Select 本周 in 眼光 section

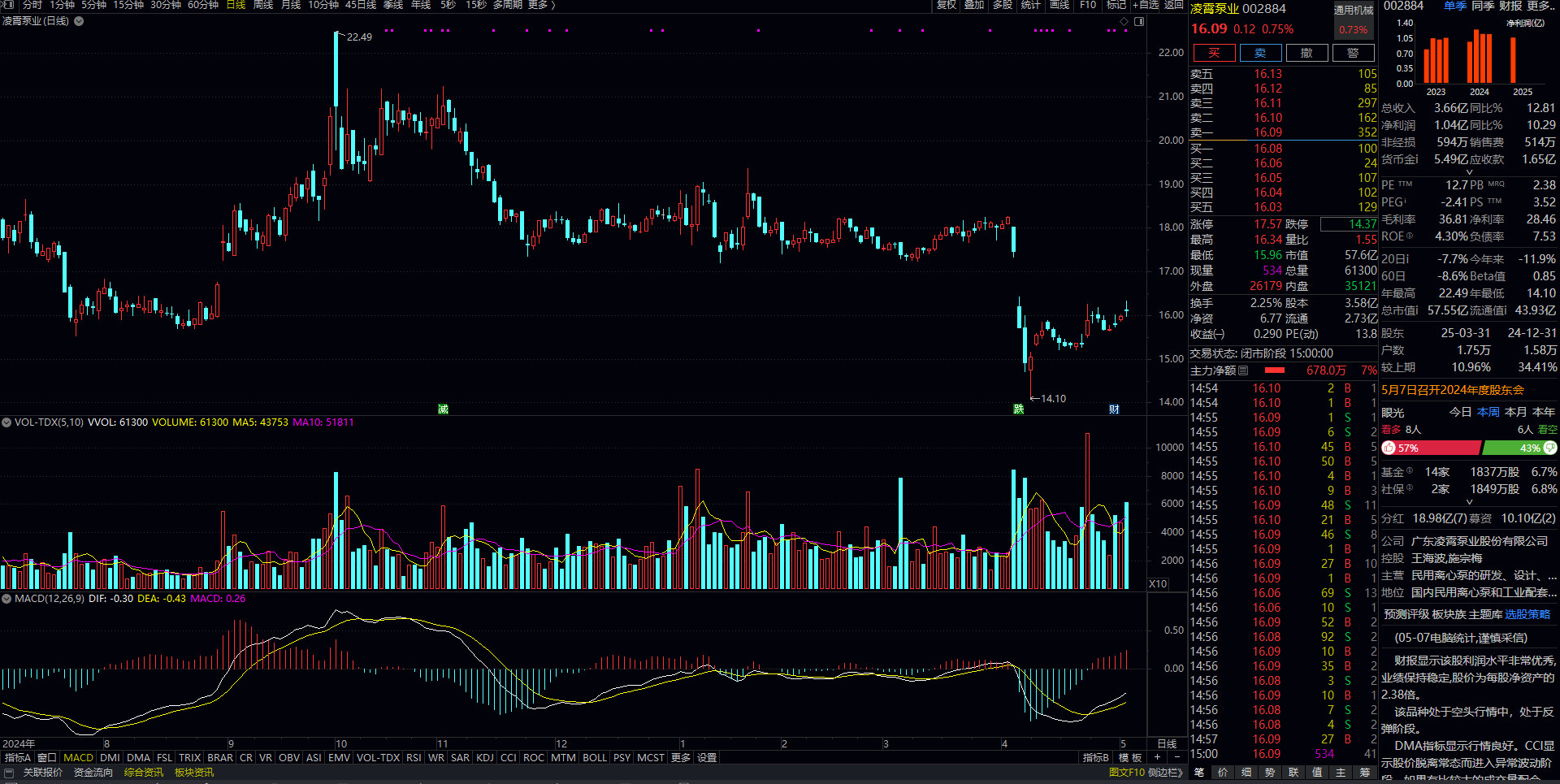click(1488, 413)
